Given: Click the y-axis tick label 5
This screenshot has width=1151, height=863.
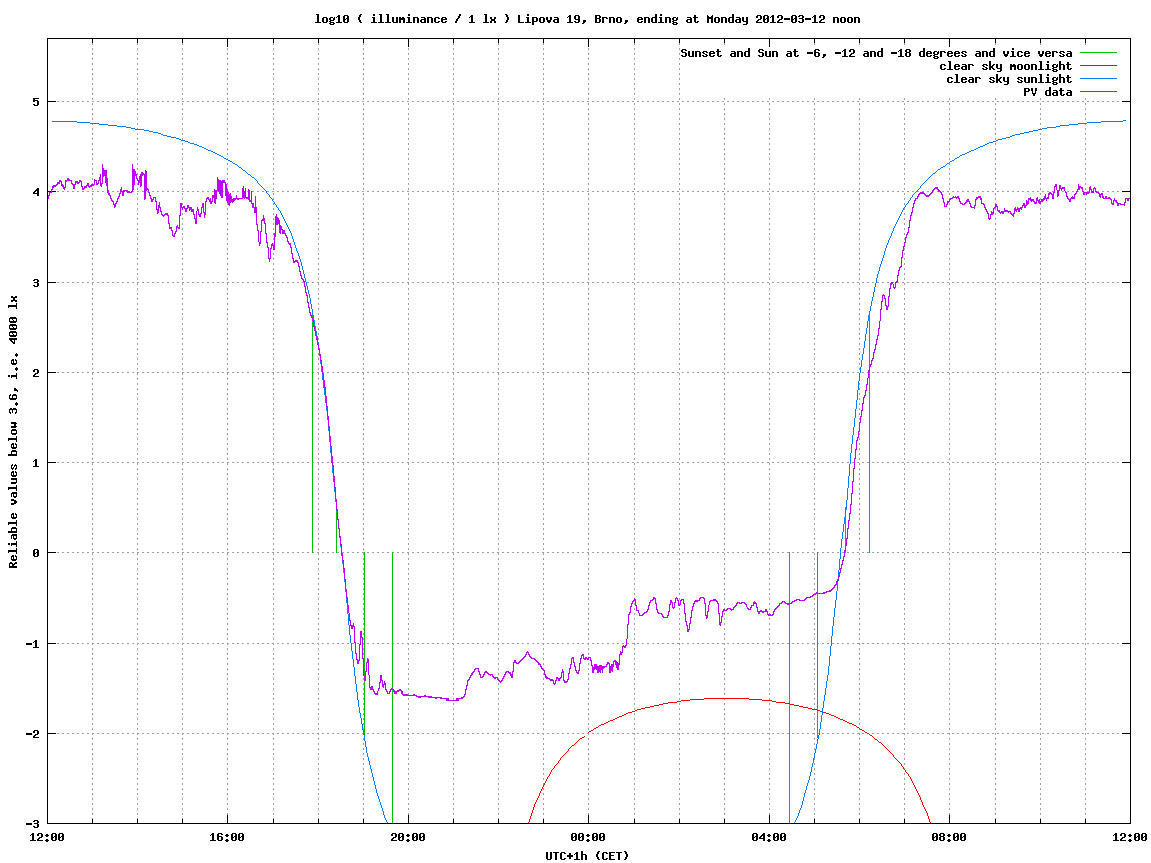Looking at the screenshot, I should 35,102.
